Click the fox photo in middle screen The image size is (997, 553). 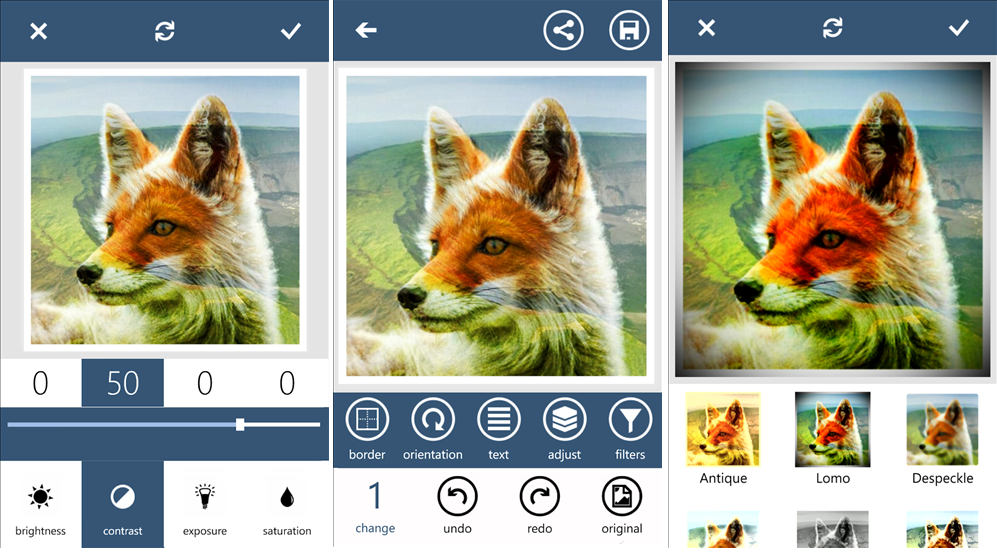(x=496, y=226)
